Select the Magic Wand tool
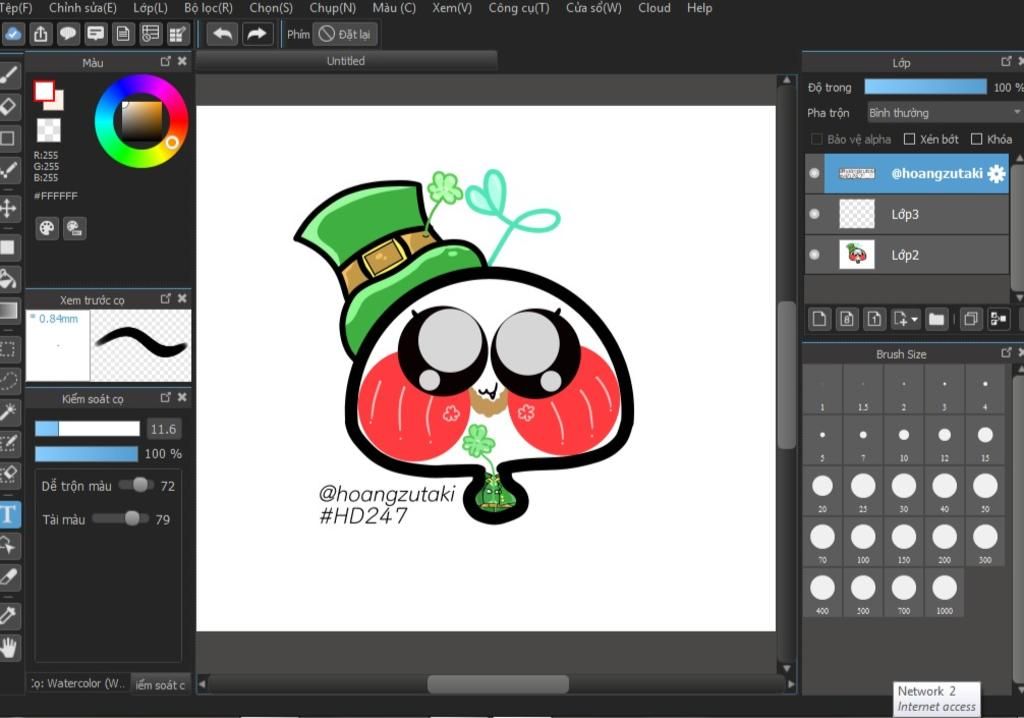1024x718 pixels. pyautogui.click(x=9, y=412)
